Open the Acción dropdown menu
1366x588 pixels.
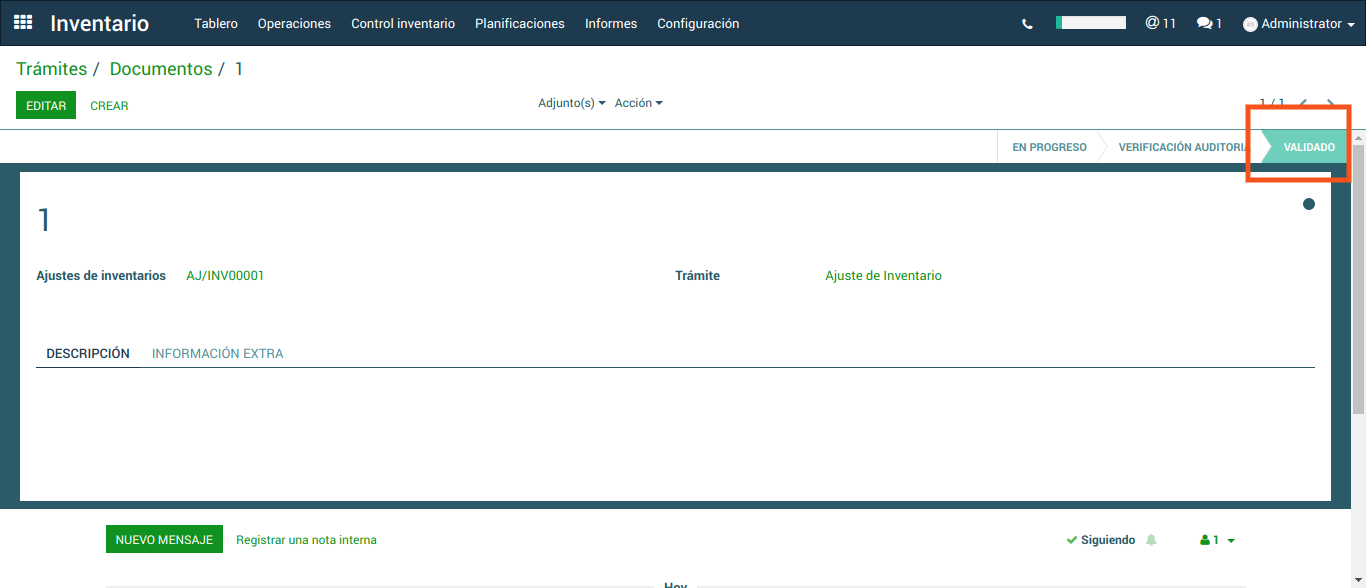(x=638, y=103)
